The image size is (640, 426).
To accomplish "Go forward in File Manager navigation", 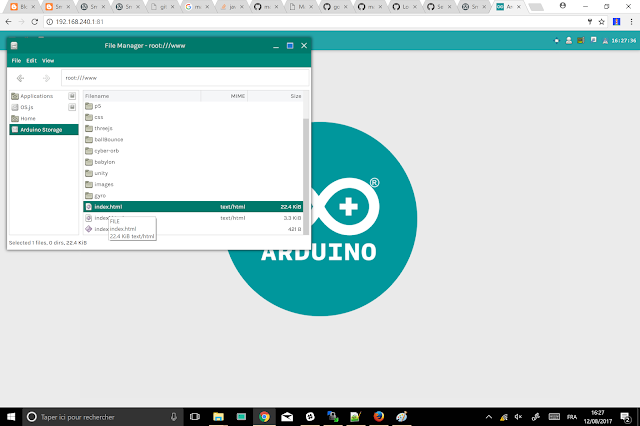I will click(x=46, y=78).
